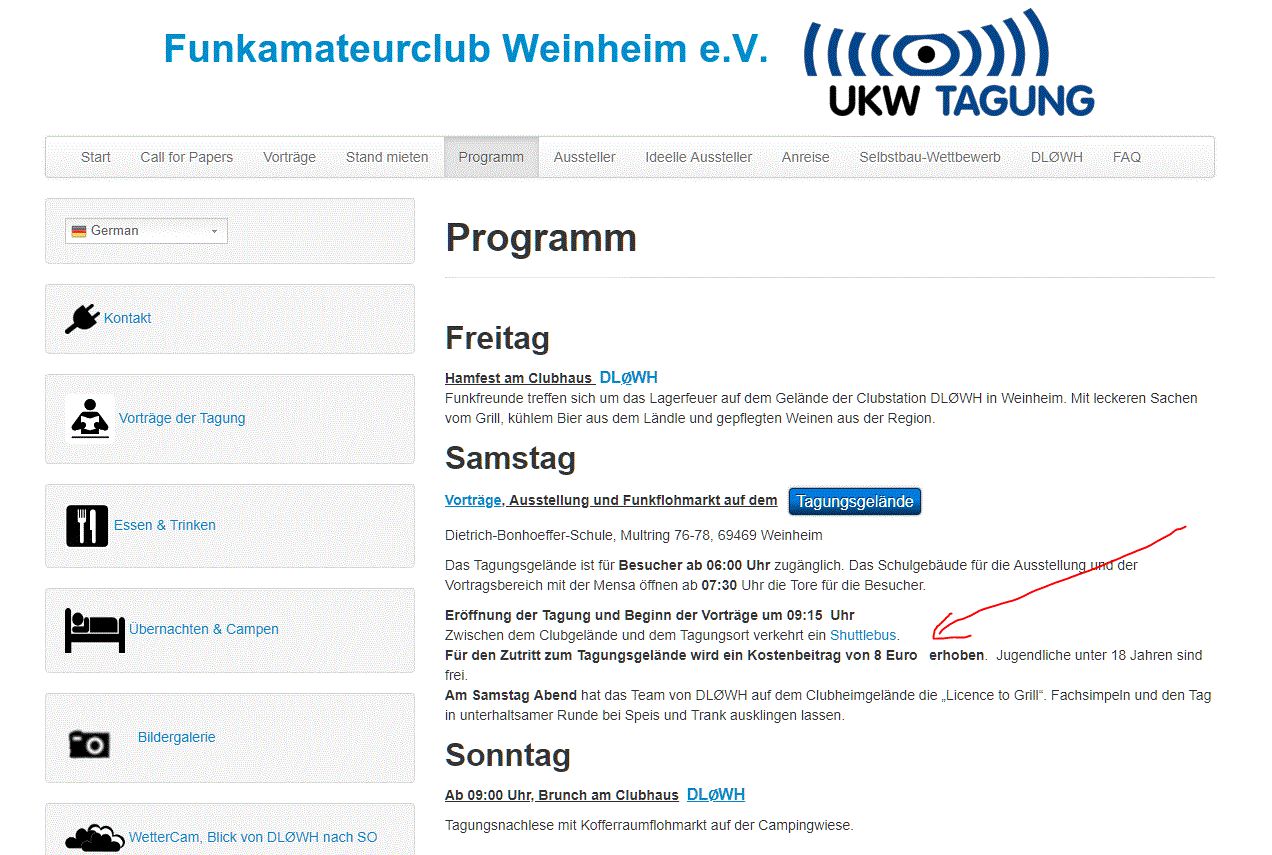
Task: Click the DLØWH link under Freitag
Action: 628,378
